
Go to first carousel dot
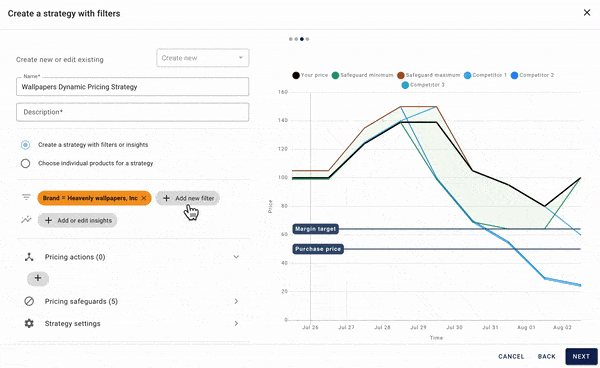(x=291, y=39)
